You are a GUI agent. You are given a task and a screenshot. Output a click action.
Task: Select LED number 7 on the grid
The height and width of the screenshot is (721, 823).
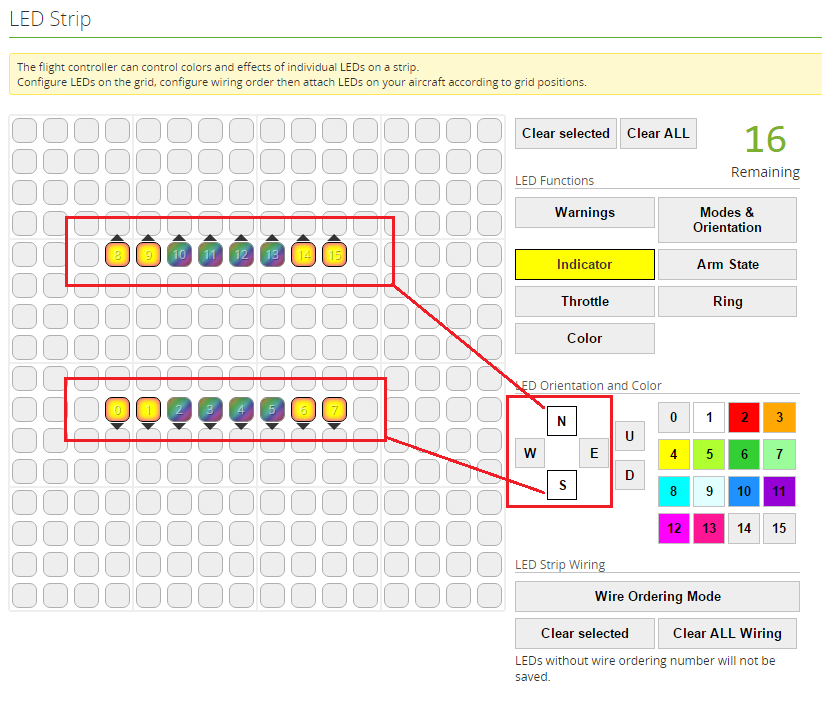pos(334,409)
